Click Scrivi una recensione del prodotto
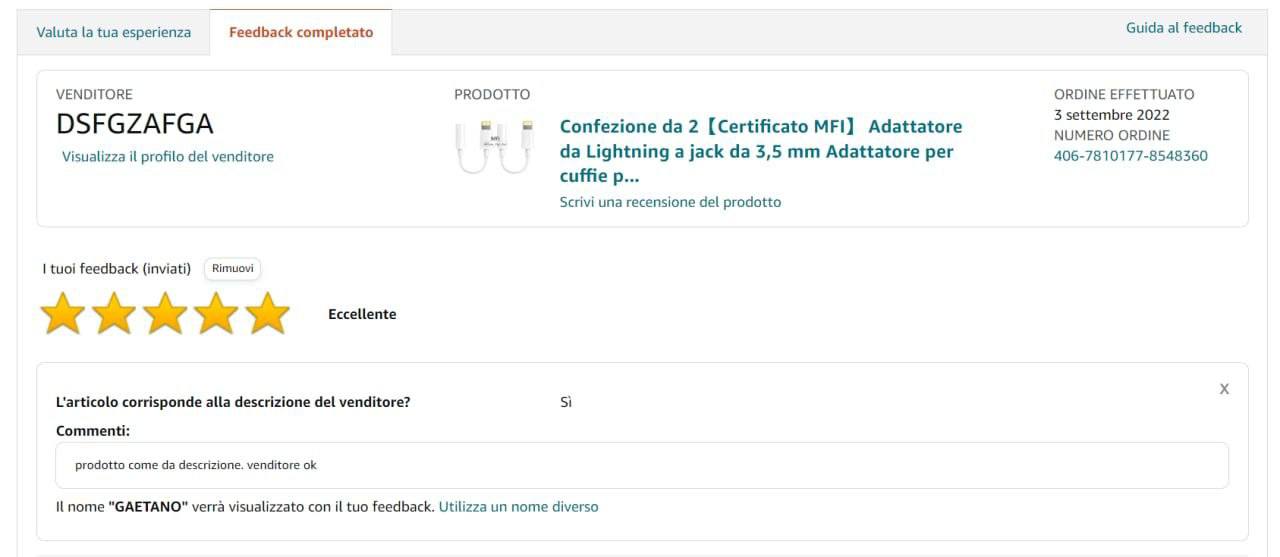This screenshot has width=1280, height=557. coord(670,202)
